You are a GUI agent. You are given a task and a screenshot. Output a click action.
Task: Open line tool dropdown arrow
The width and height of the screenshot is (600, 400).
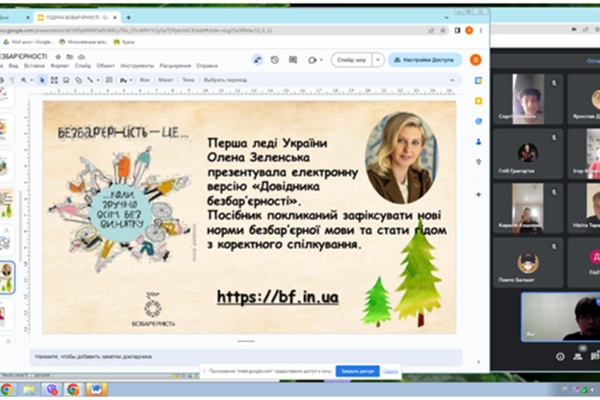[x=98, y=80]
